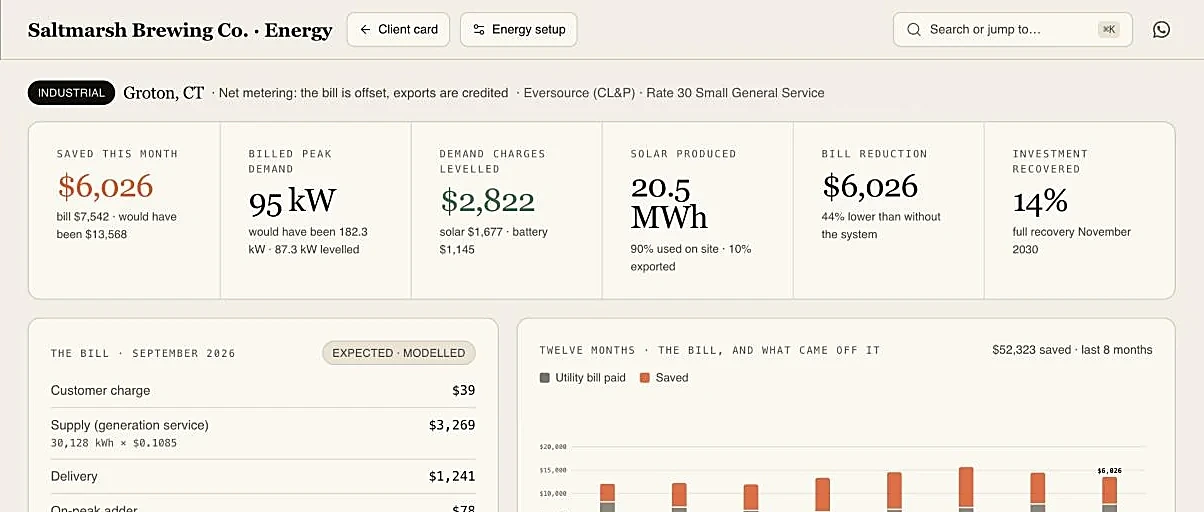Click the Groton, CT location text
Screen dimensions: 1204x512
pos(164,93)
